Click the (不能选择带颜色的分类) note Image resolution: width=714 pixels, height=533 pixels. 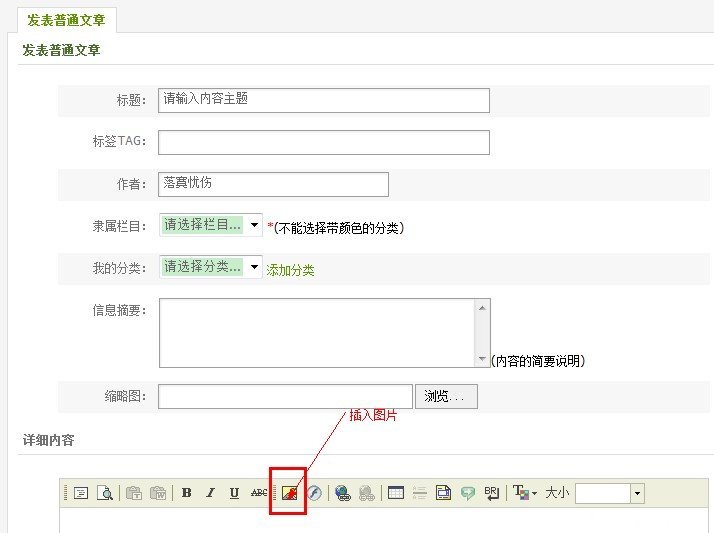pyautogui.click(x=339, y=228)
